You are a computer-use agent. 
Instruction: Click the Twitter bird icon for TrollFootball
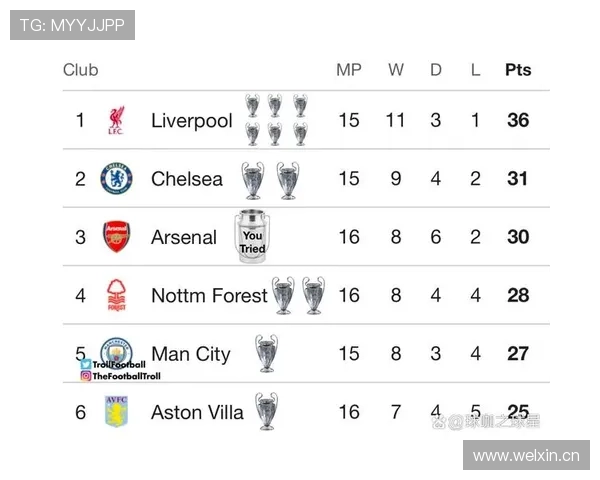pyautogui.click(x=86, y=365)
